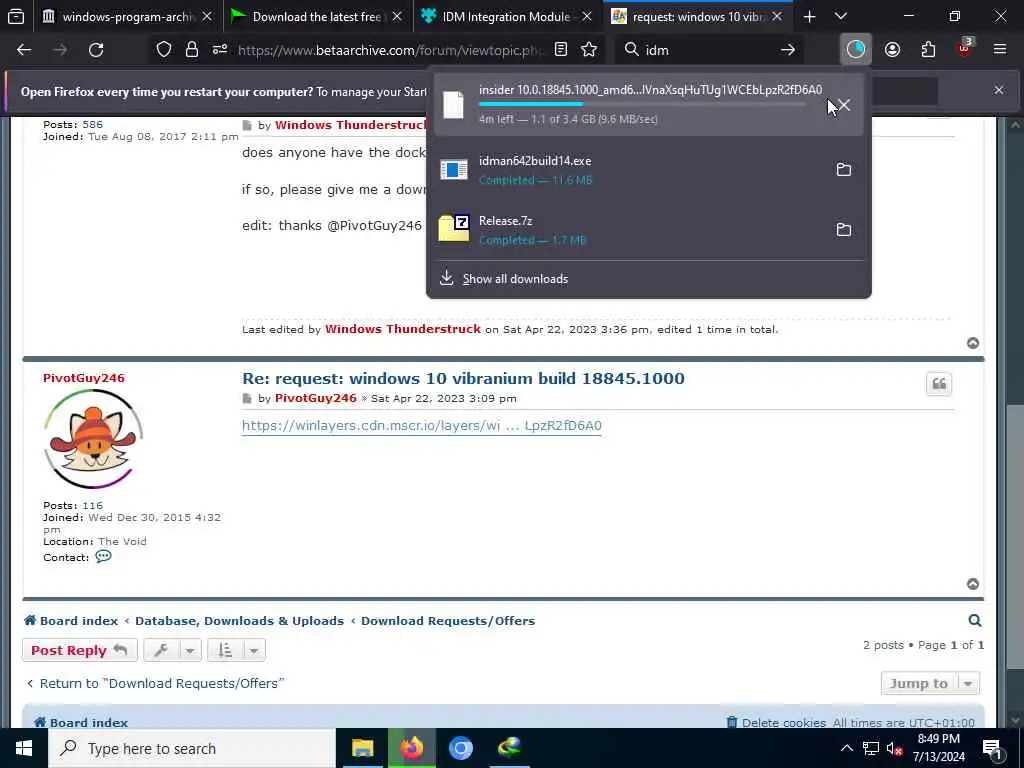Open Firefox account icon

(892, 50)
